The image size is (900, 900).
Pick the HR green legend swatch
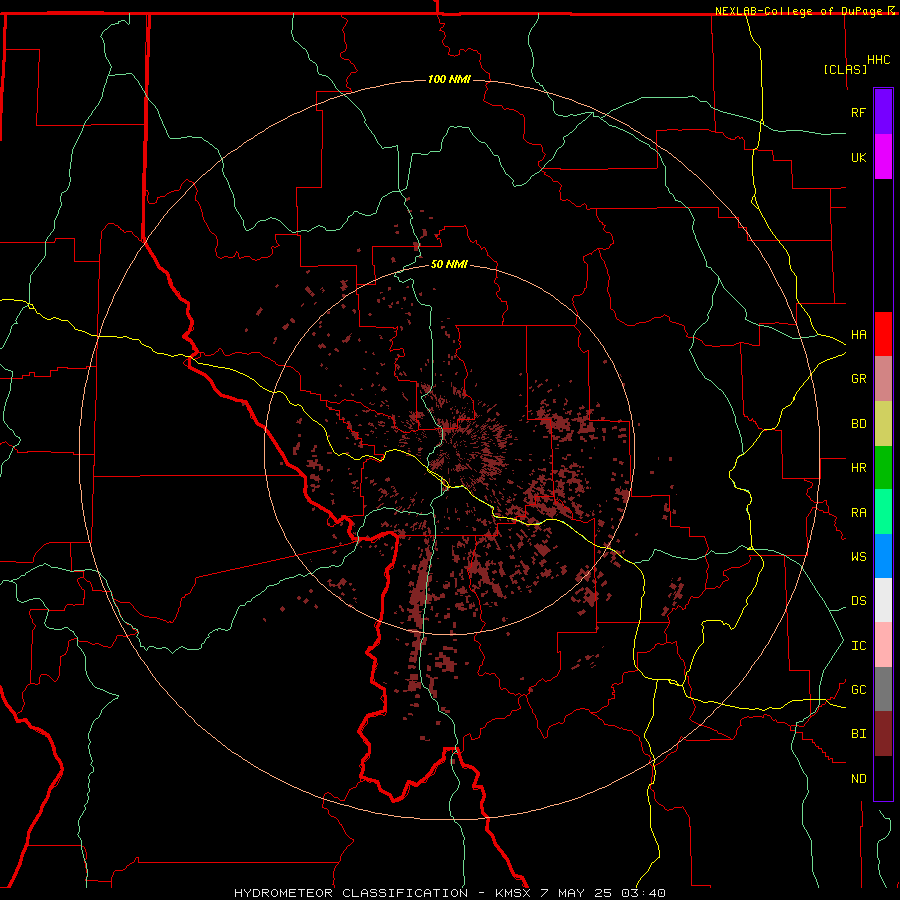click(883, 468)
